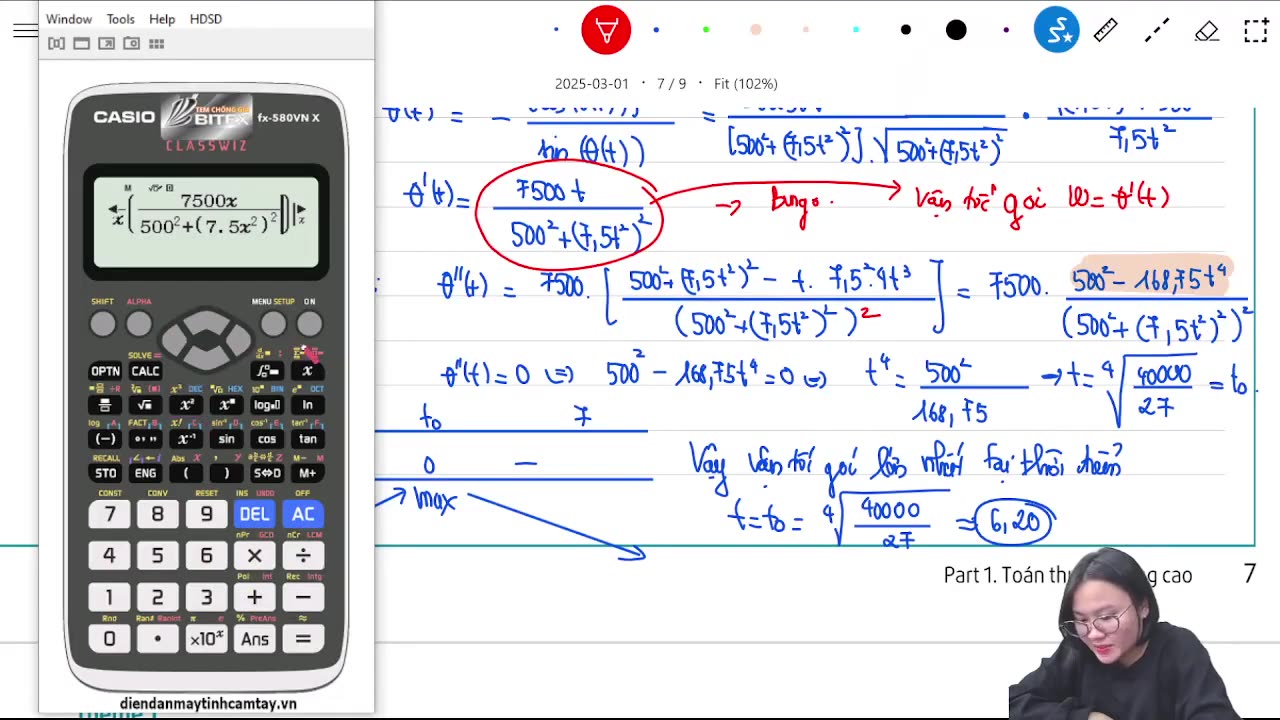Image resolution: width=1280 pixels, height=720 pixels.
Task: Click the ENG key
Action: pos(145,473)
